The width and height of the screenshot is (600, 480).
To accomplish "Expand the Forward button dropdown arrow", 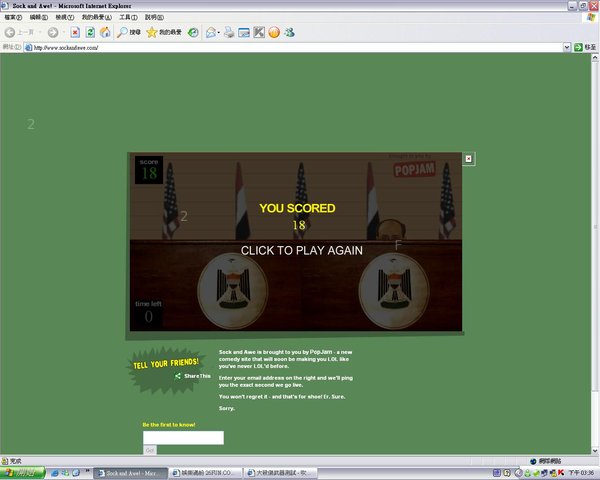I will pos(63,32).
